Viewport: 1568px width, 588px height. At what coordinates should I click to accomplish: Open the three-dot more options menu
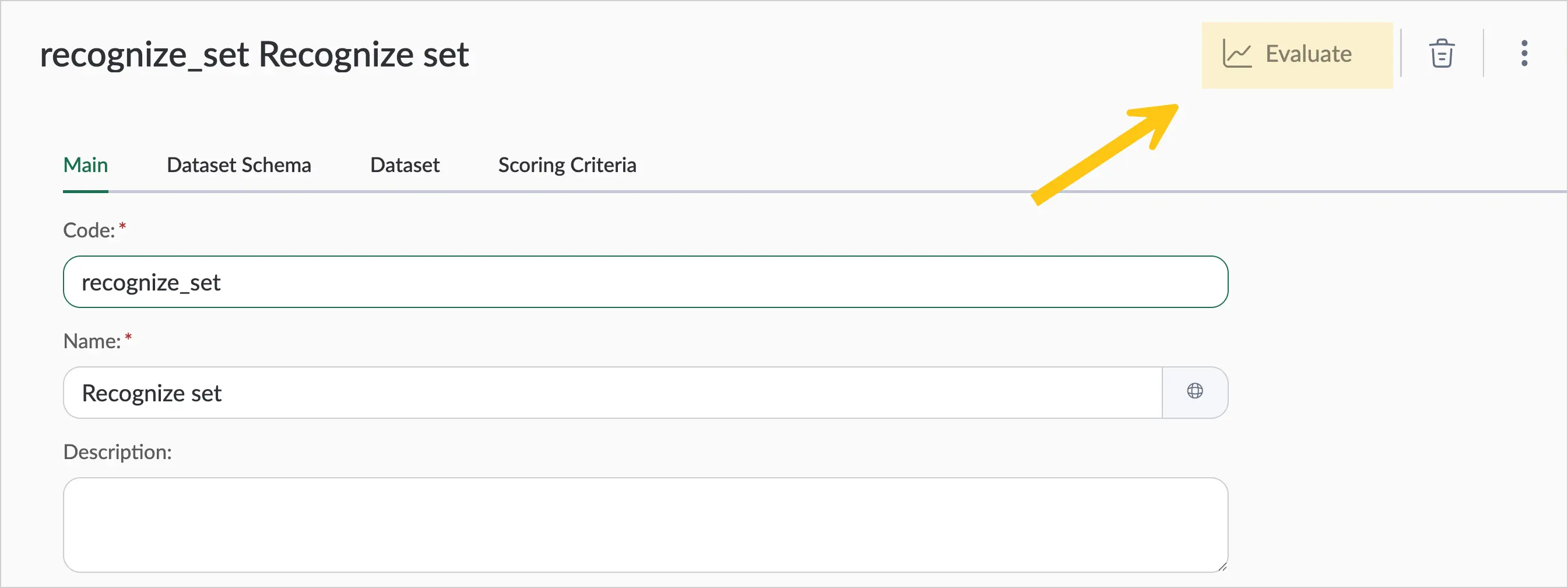(x=1524, y=54)
